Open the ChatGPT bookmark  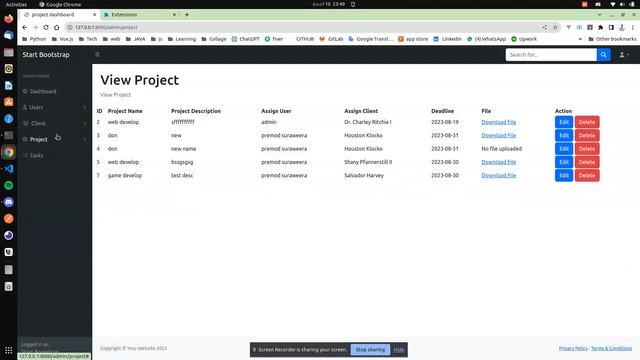tap(245, 39)
